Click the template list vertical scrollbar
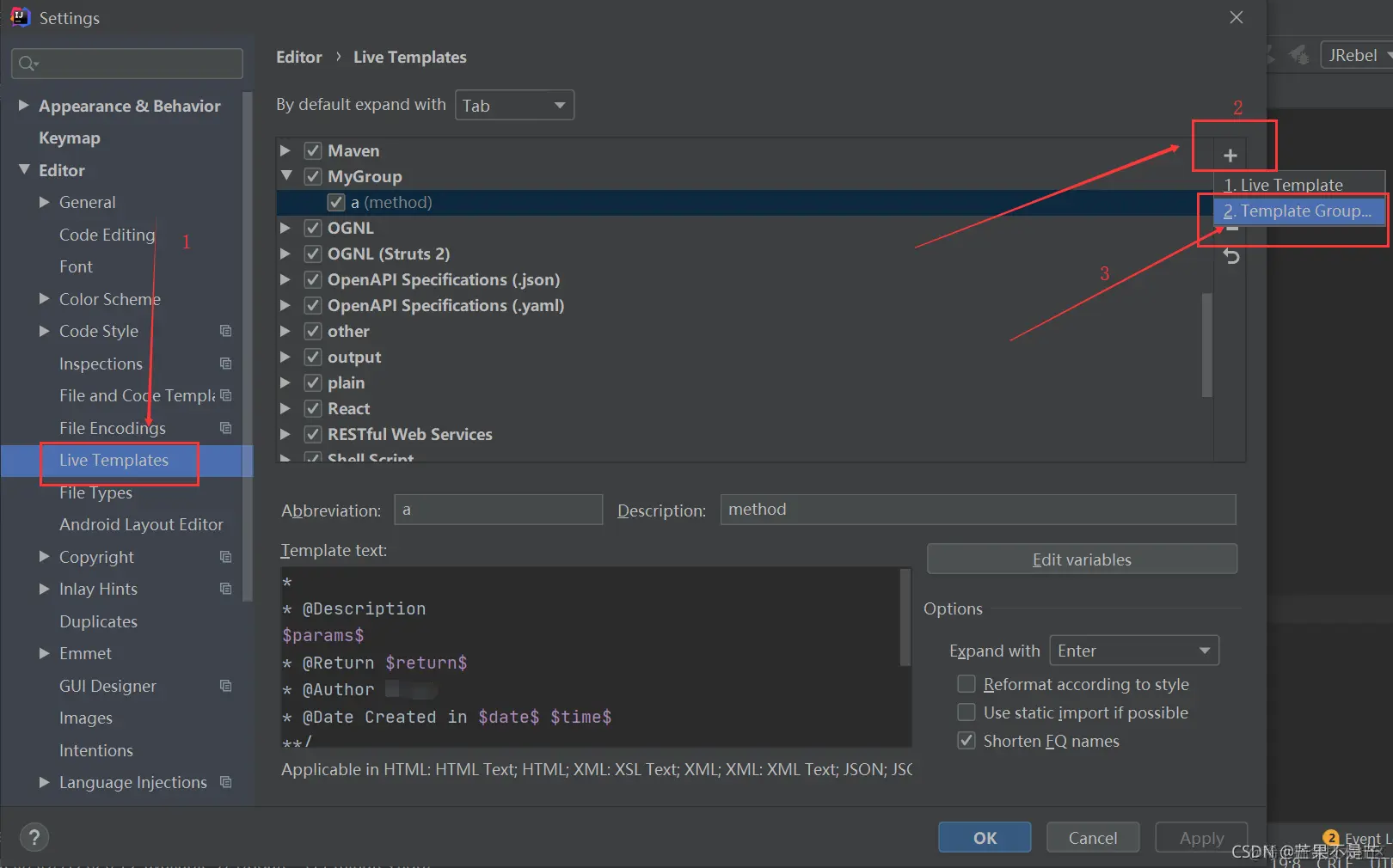The width and height of the screenshot is (1393, 868). click(x=1206, y=345)
